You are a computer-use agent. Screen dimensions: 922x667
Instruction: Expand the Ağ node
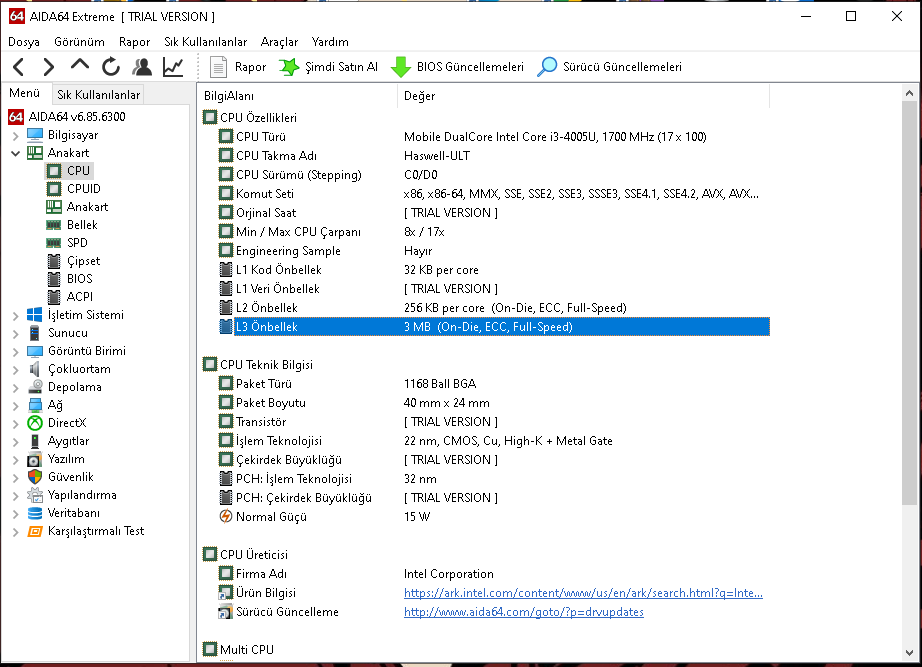16,406
